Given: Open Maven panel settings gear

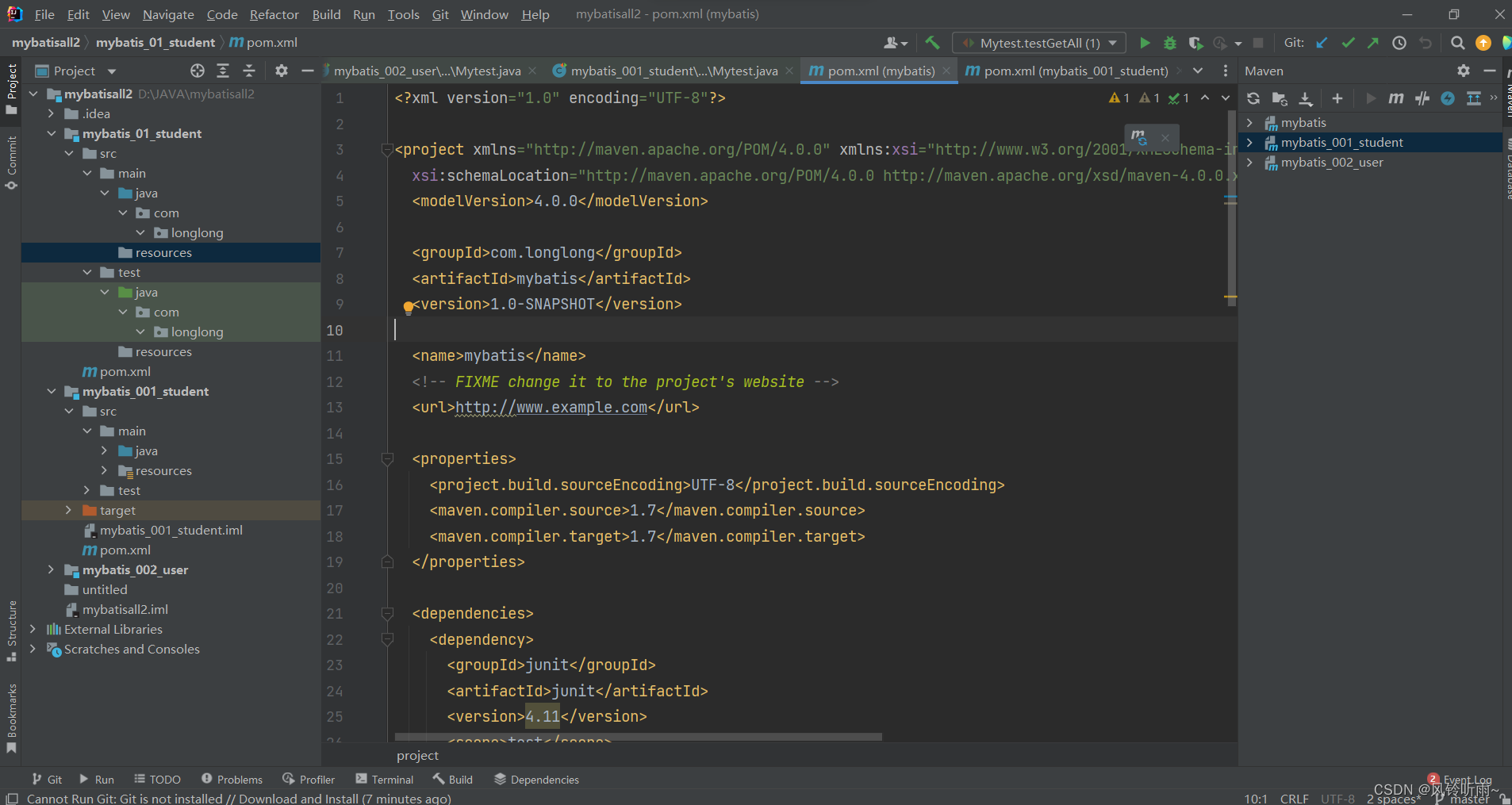Looking at the screenshot, I should [x=1464, y=71].
